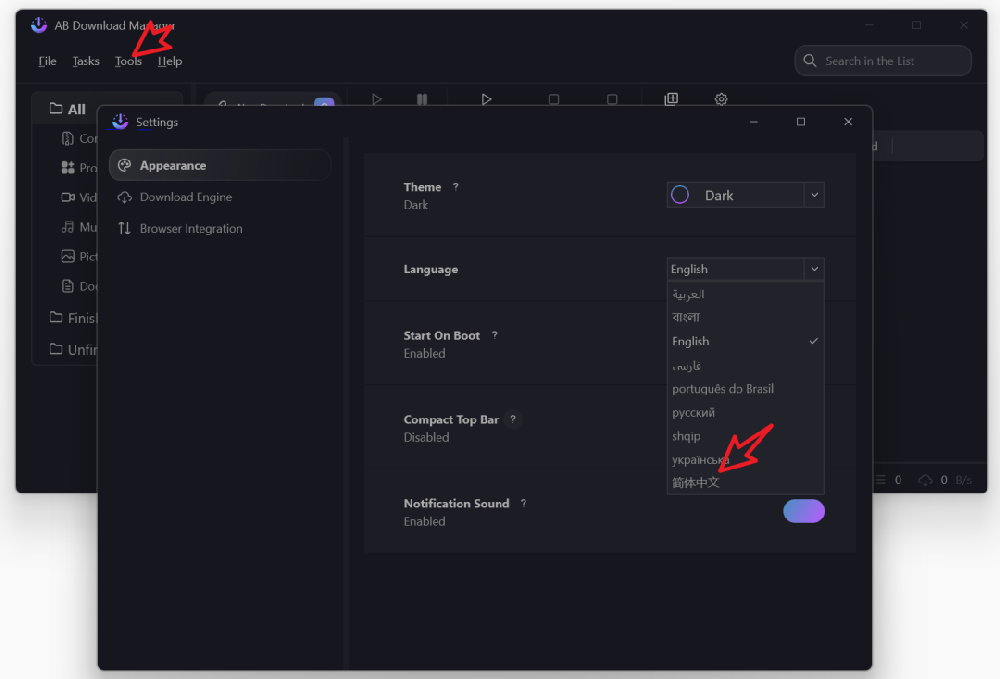Click the Theme dropdown chevron arrow
The width and height of the screenshot is (1000, 679).
(814, 195)
